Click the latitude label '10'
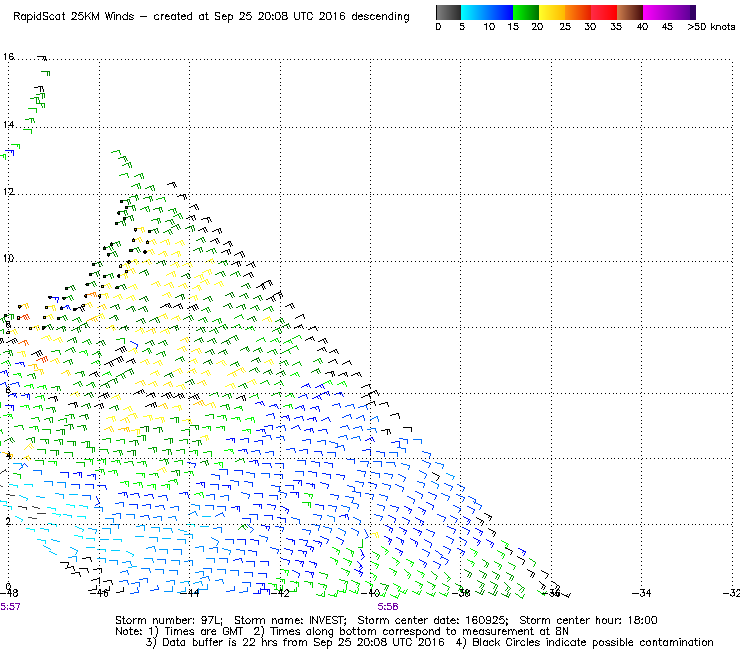This screenshot has width=740, height=650. click(8, 259)
